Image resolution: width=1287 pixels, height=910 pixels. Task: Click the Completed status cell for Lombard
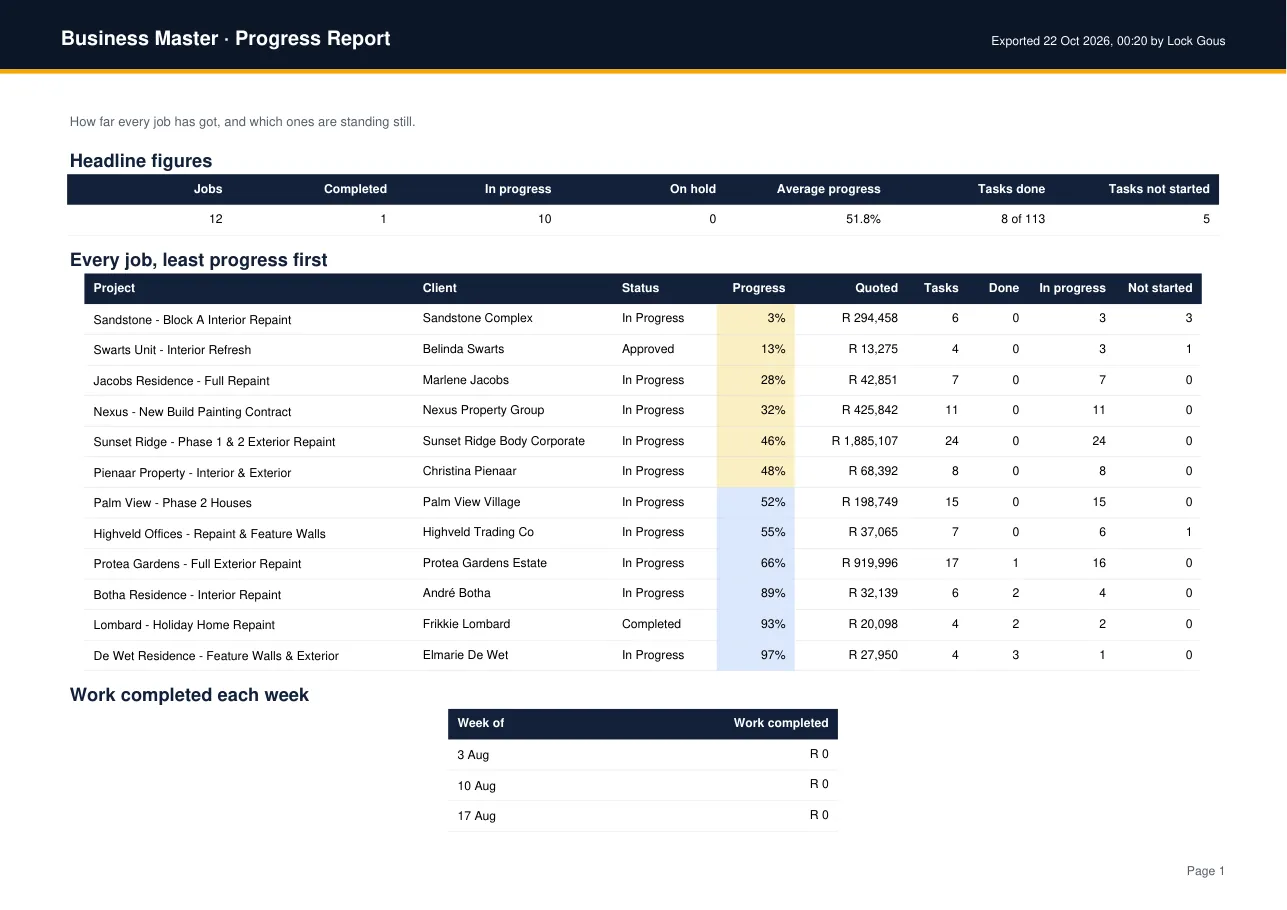coord(651,624)
